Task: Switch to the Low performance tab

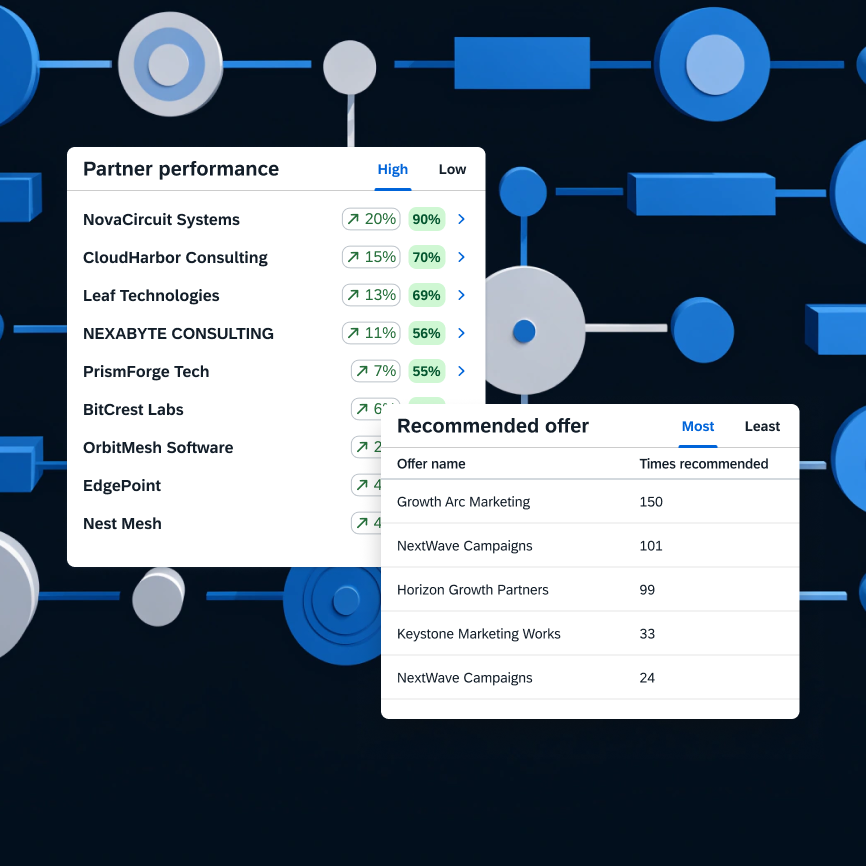Action: [x=452, y=170]
